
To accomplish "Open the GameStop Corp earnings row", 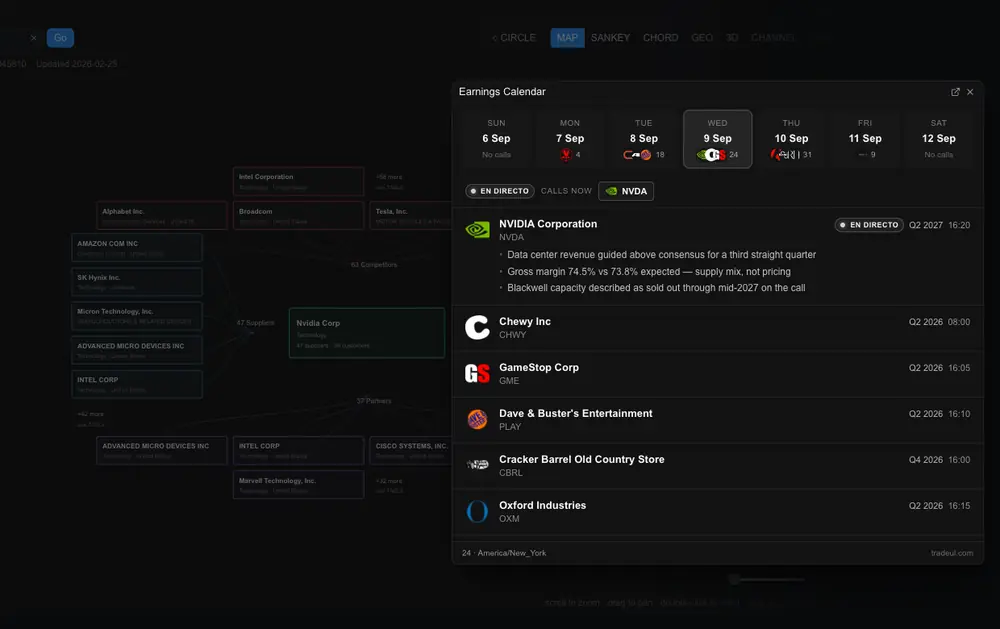I will pyautogui.click(x=717, y=374).
